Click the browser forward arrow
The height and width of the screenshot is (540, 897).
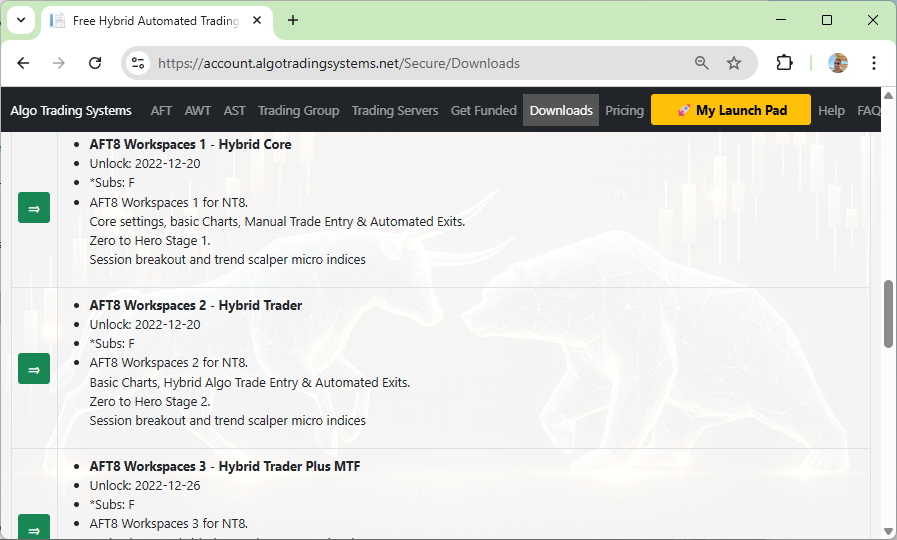pos(58,63)
